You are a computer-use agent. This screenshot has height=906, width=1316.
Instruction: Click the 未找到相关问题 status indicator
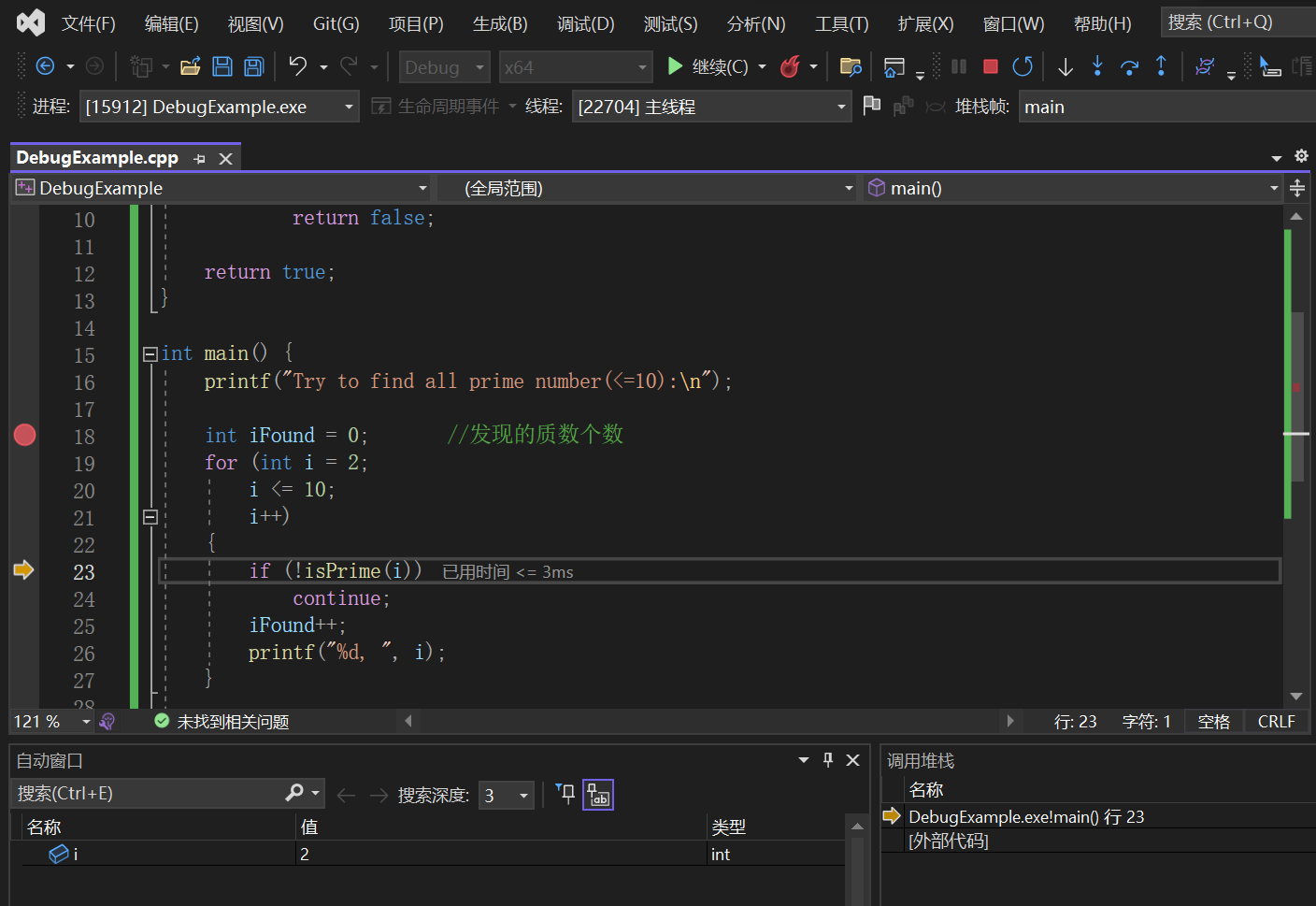pyautogui.click(x=222, y=722)
